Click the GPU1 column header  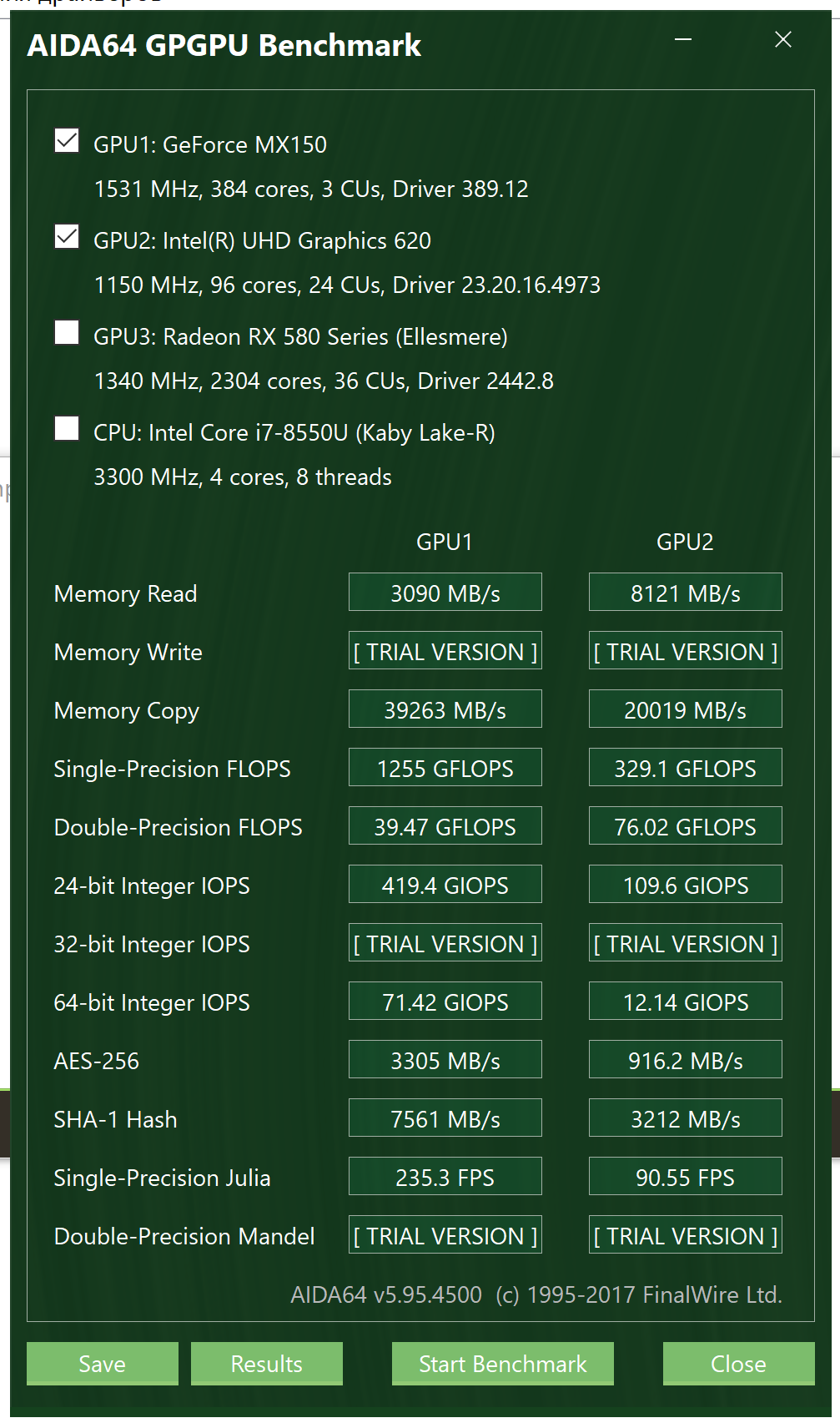click(x=445, y=542)
